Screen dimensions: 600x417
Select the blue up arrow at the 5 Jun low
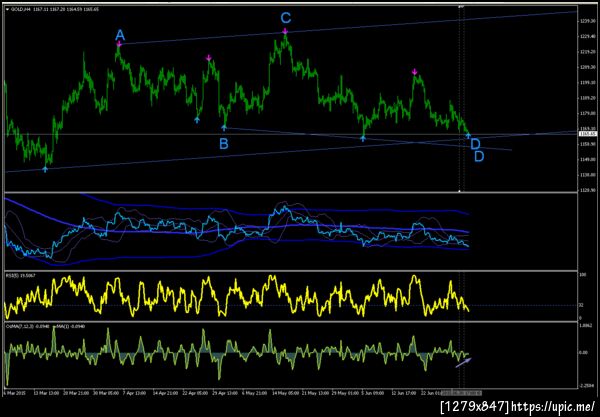coord(363,138)
